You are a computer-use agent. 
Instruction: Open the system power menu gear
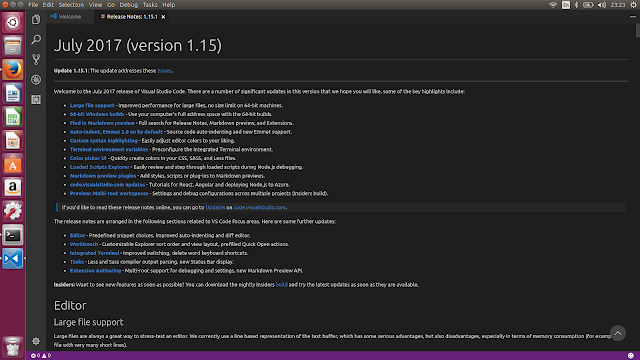[x=633, y=5]
